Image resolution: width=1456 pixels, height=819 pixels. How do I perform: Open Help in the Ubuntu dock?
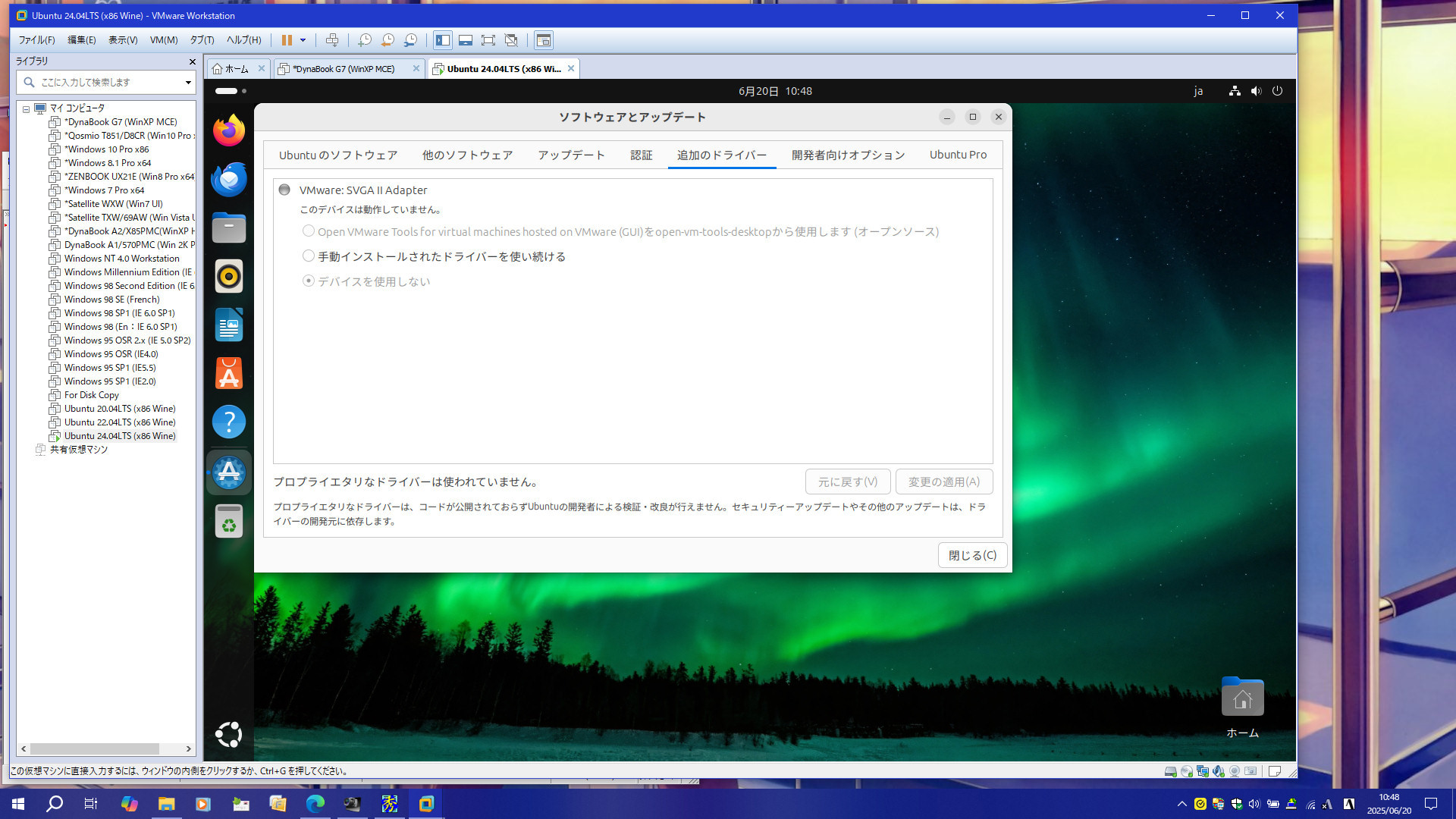(228, 422)
